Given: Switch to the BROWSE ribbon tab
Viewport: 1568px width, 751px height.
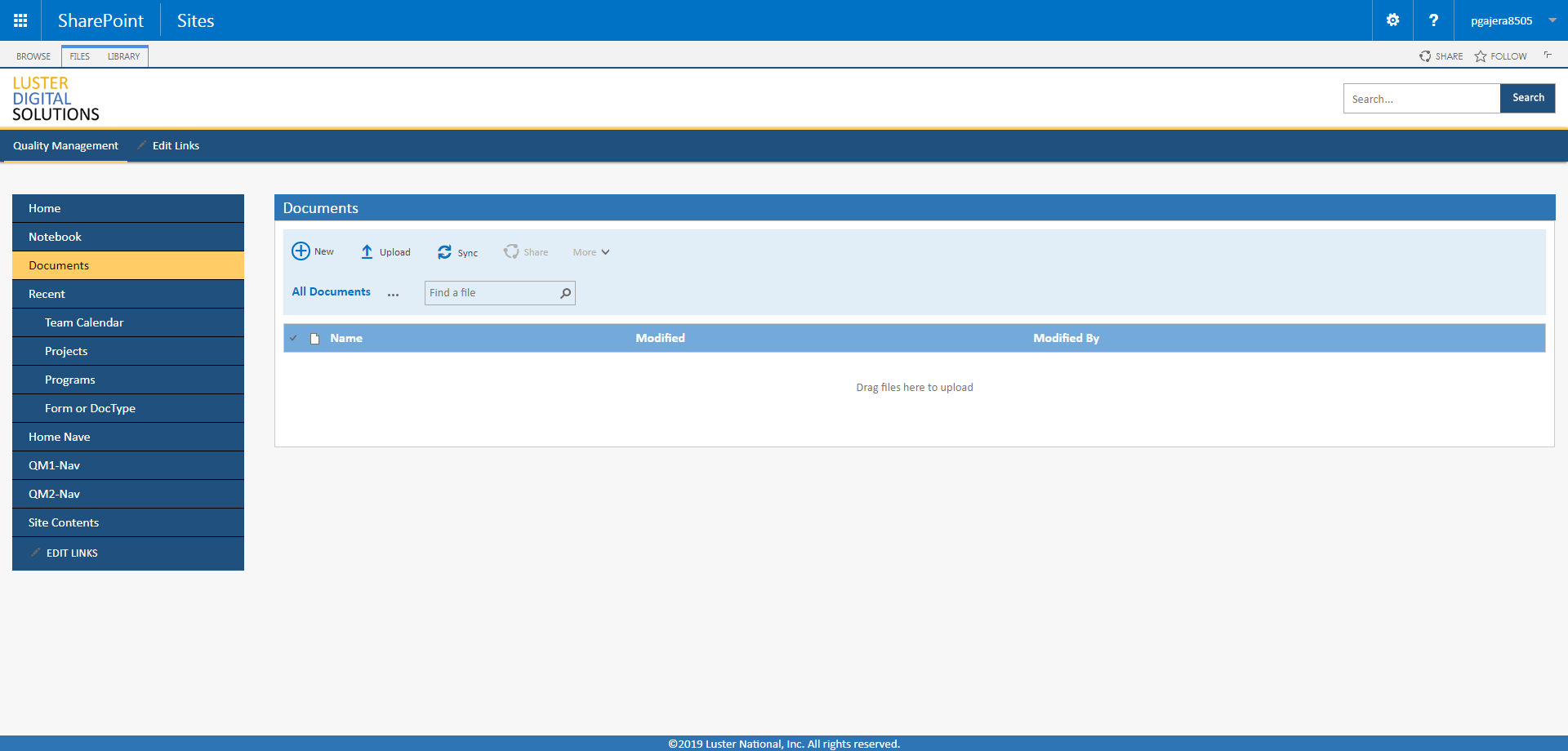Looking at the screenshot, I should point(33,56).
